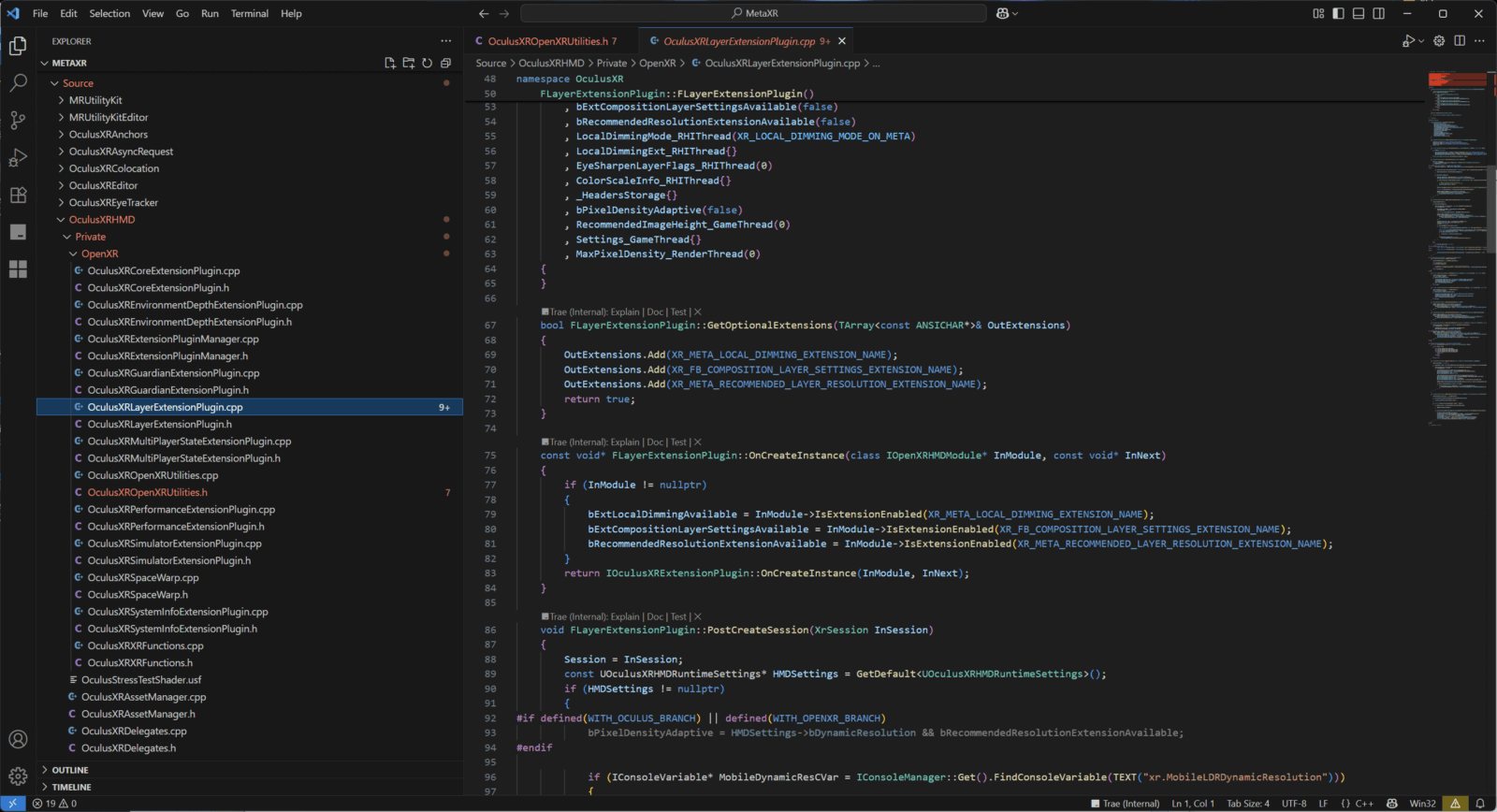Screen dimensions: 1497x812
Task: Open the Search view in activity bar
Action: click(18, 83)
